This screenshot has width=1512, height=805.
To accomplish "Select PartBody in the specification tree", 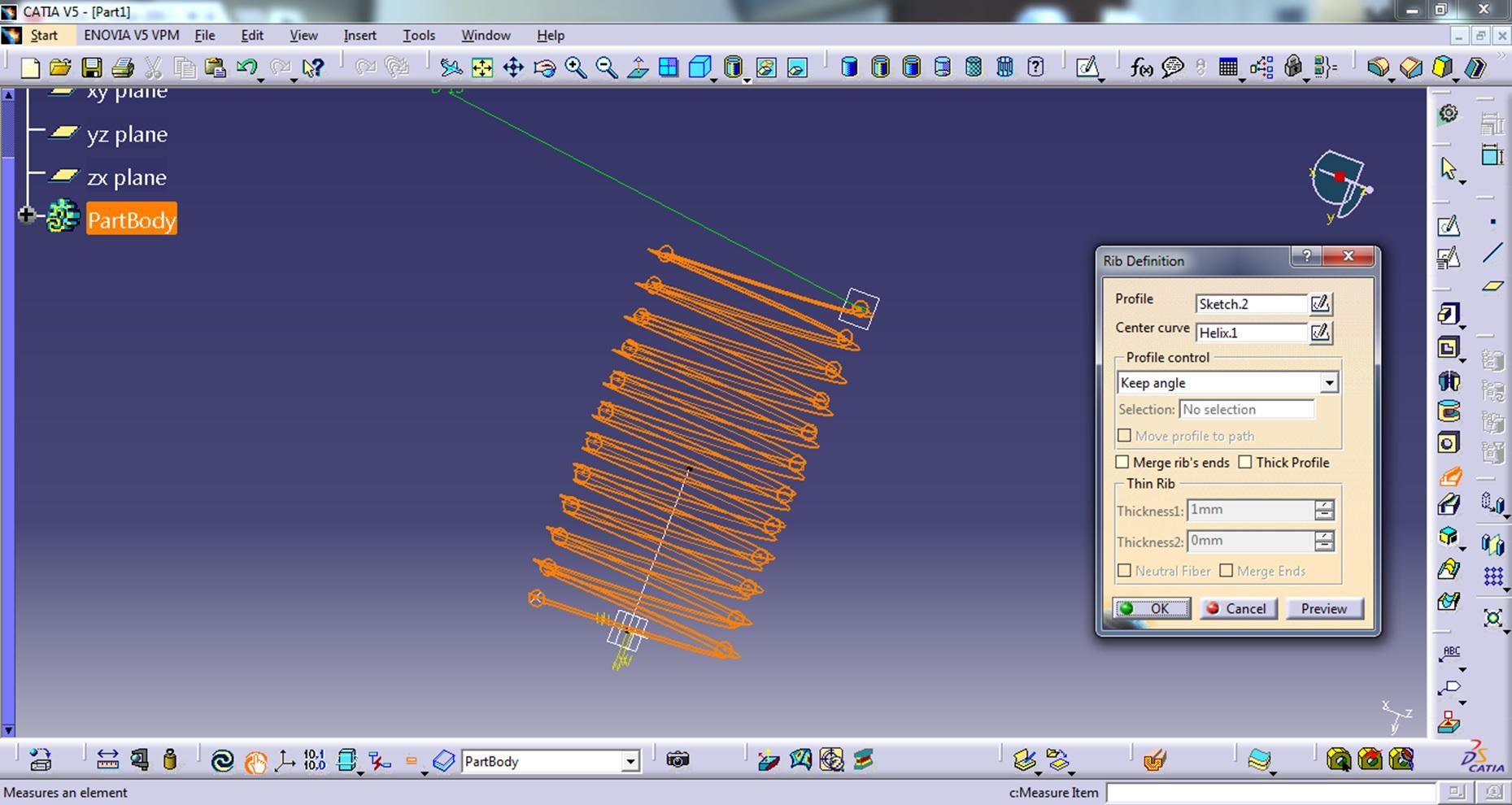I will [132, 220].
